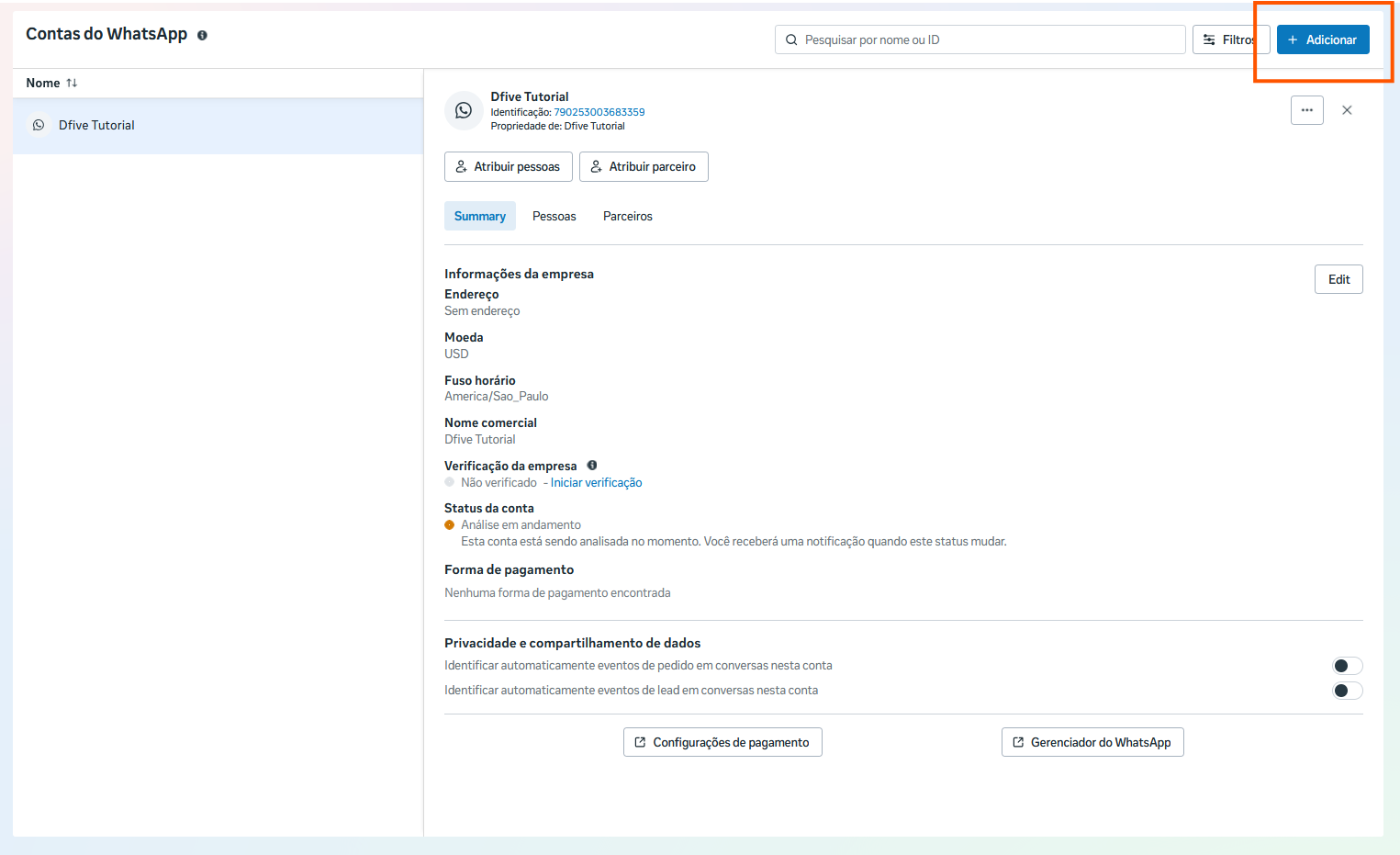1400x855 pixels.
Task: Switch to the Parceiros tab
Action: tap(627, 216)
